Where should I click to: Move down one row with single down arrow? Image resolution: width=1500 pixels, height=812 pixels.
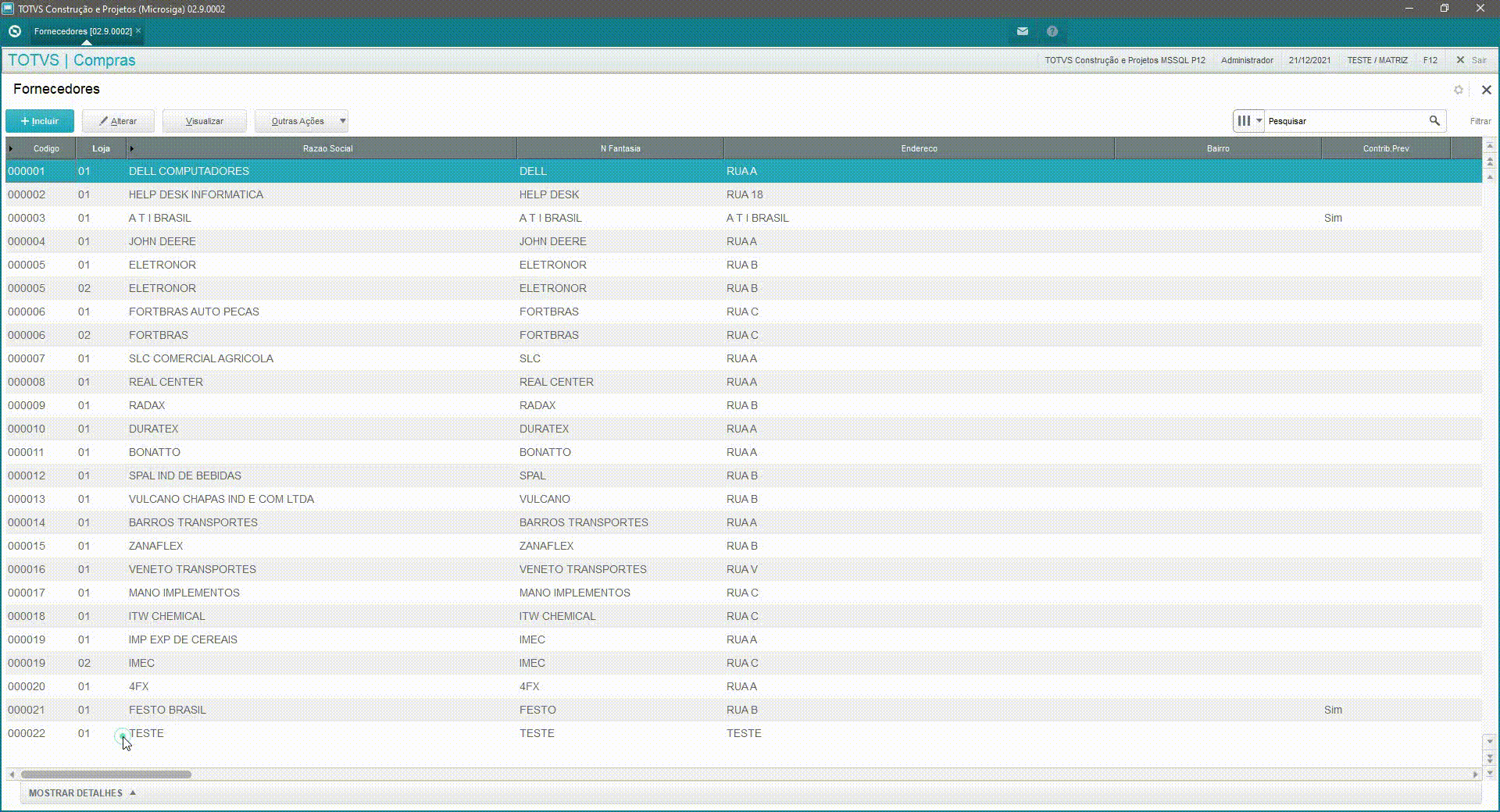[1490, 742]
